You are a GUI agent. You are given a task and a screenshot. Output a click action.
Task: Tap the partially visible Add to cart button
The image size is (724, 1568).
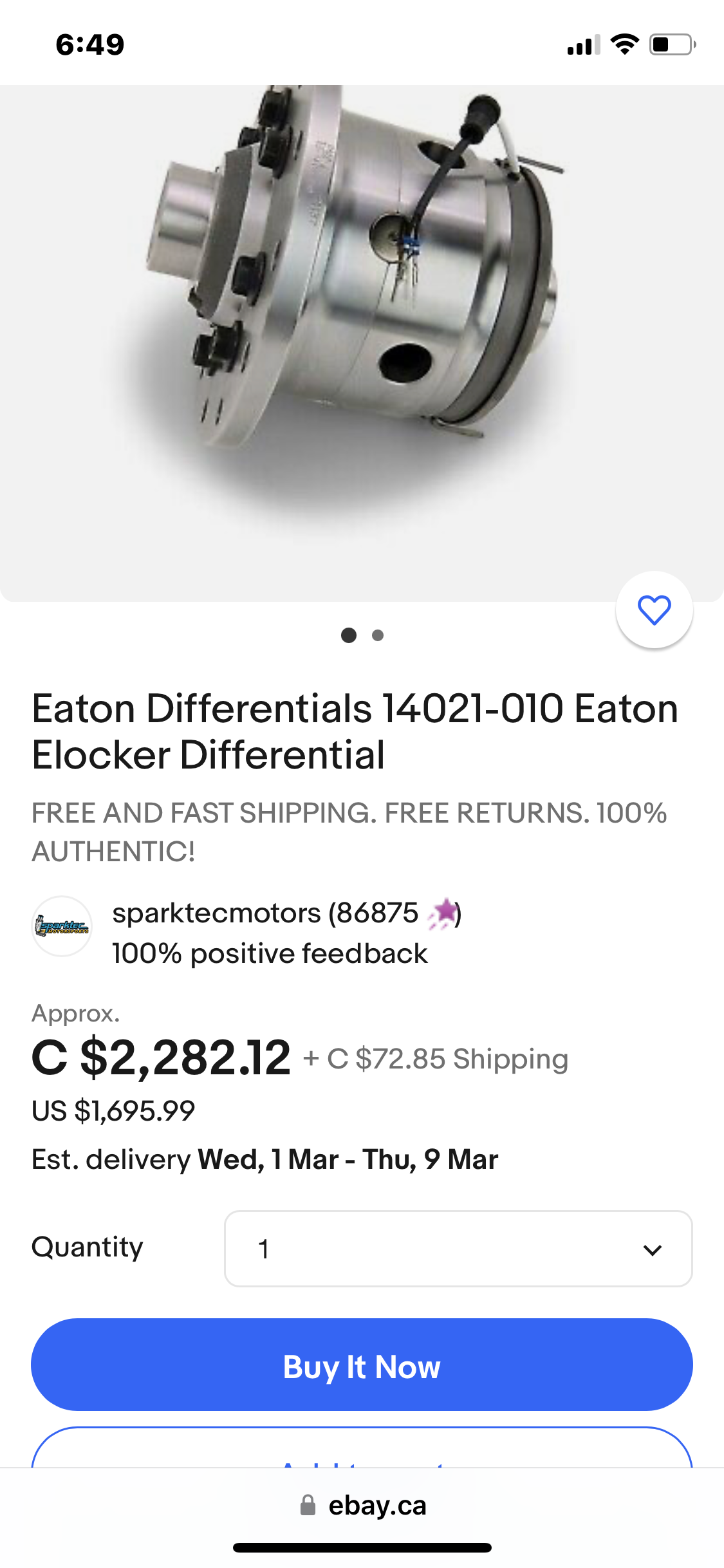[x=362, y=1450]
